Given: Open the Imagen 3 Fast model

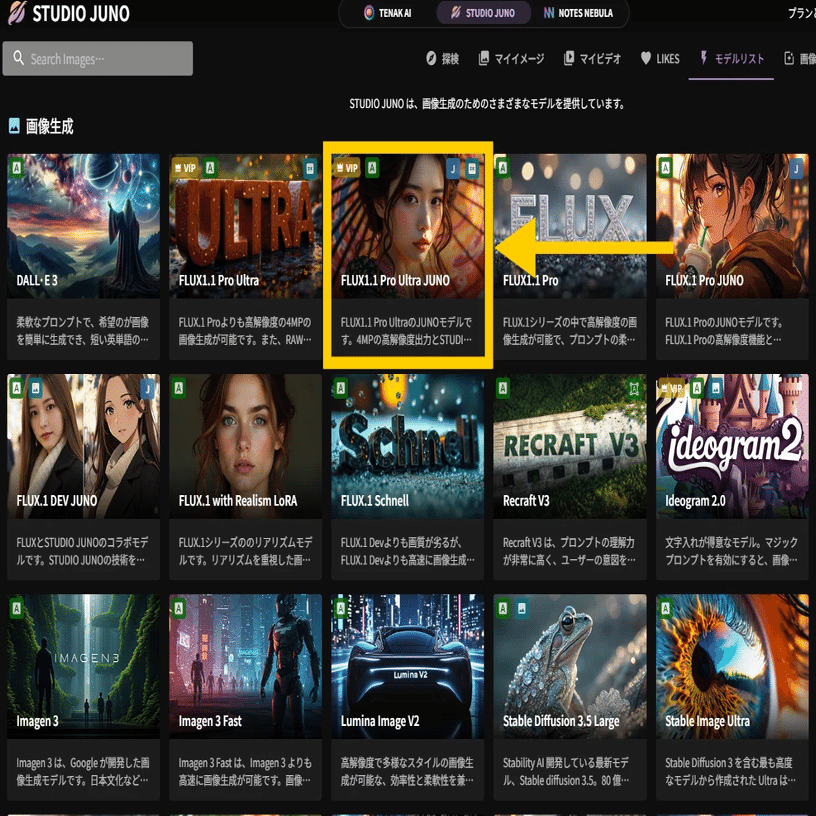Looking at the screenshot, I should tap(246, 697).
